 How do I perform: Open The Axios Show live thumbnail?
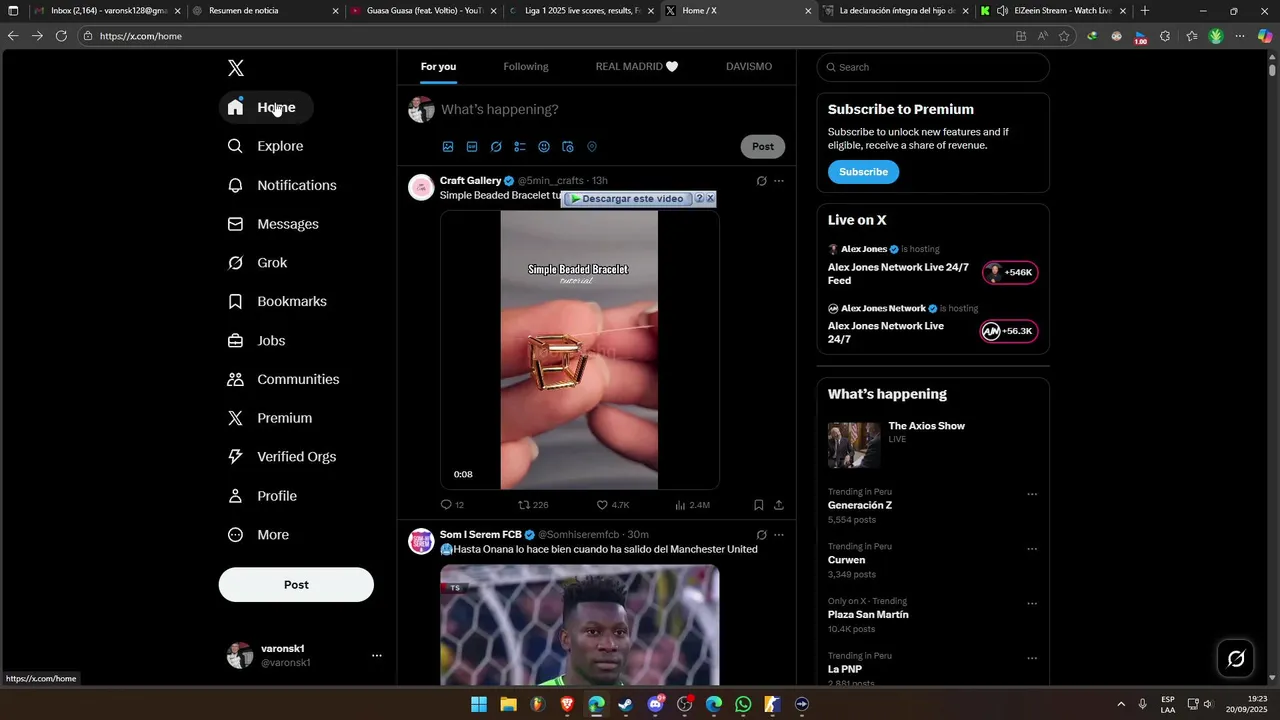[854, 445]
